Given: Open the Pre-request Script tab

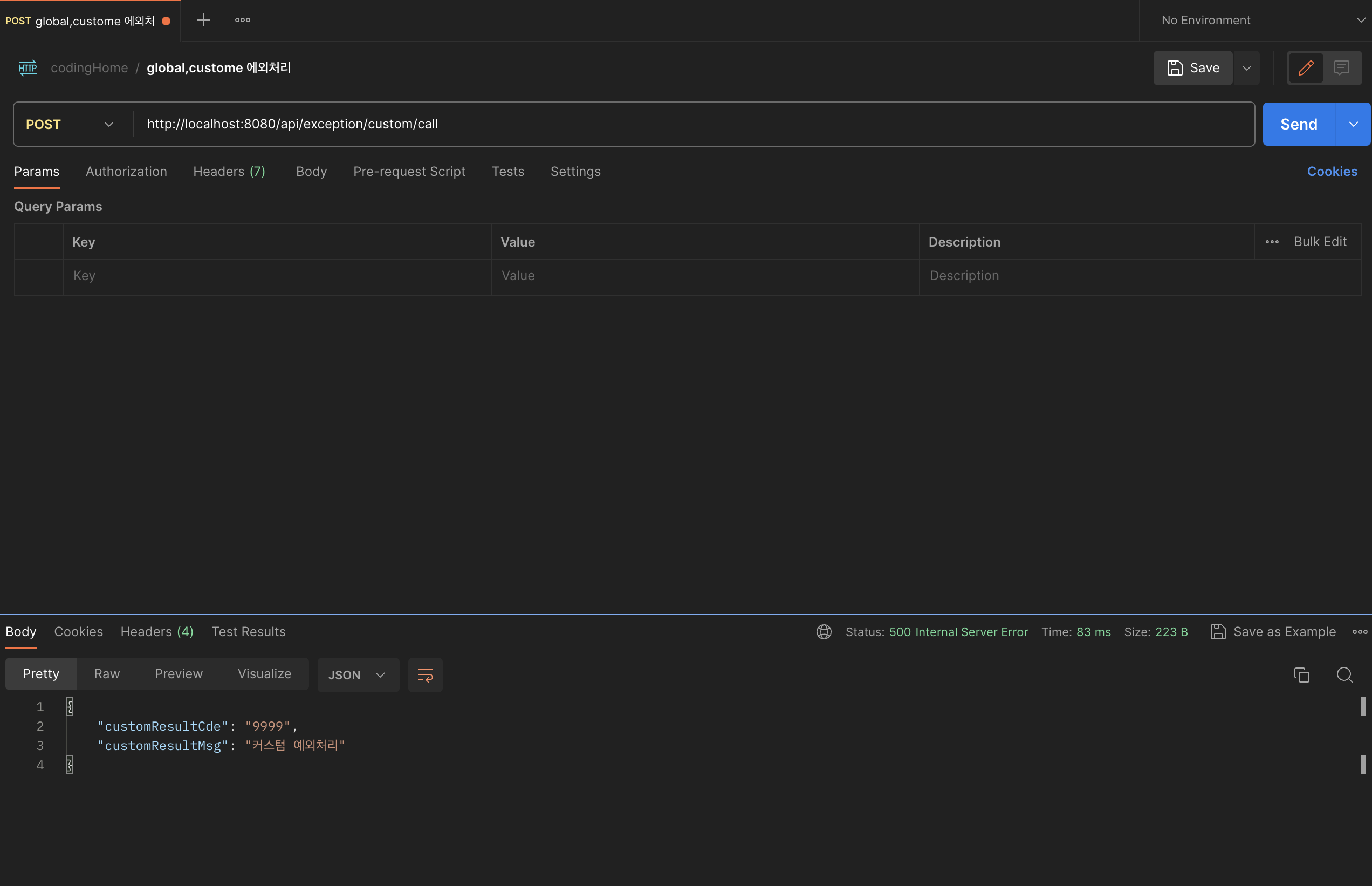Looking at the screenshot, I should (409, 172).
